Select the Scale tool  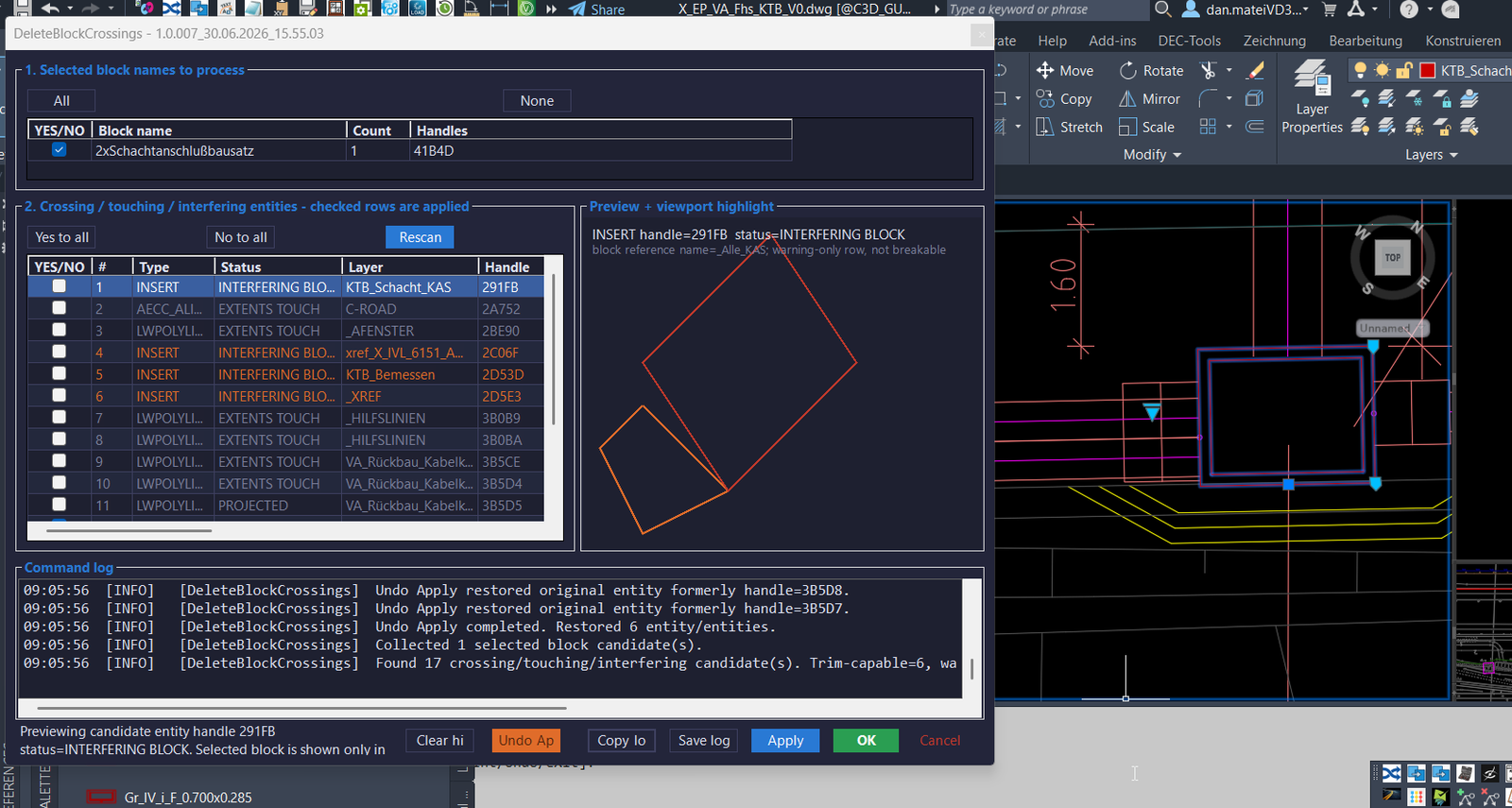tap(1146, 127)
